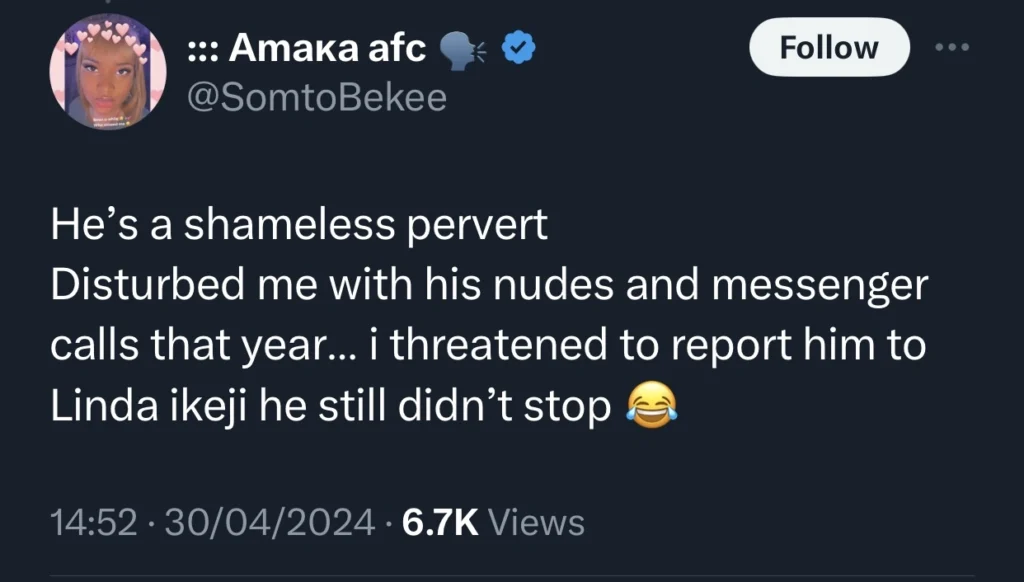Open the profile by clicking 'Amaka afc'

point(326,46)
